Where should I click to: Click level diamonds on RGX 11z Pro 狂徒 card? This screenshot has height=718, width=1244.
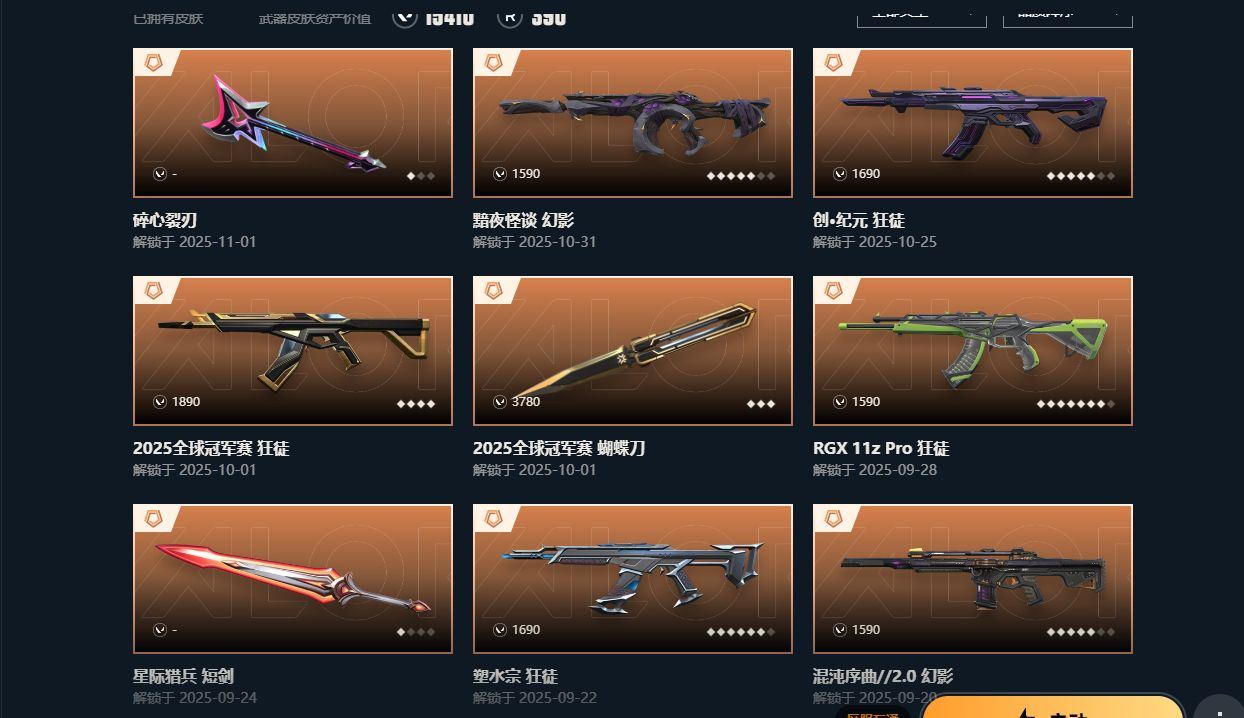[1076, 404]
